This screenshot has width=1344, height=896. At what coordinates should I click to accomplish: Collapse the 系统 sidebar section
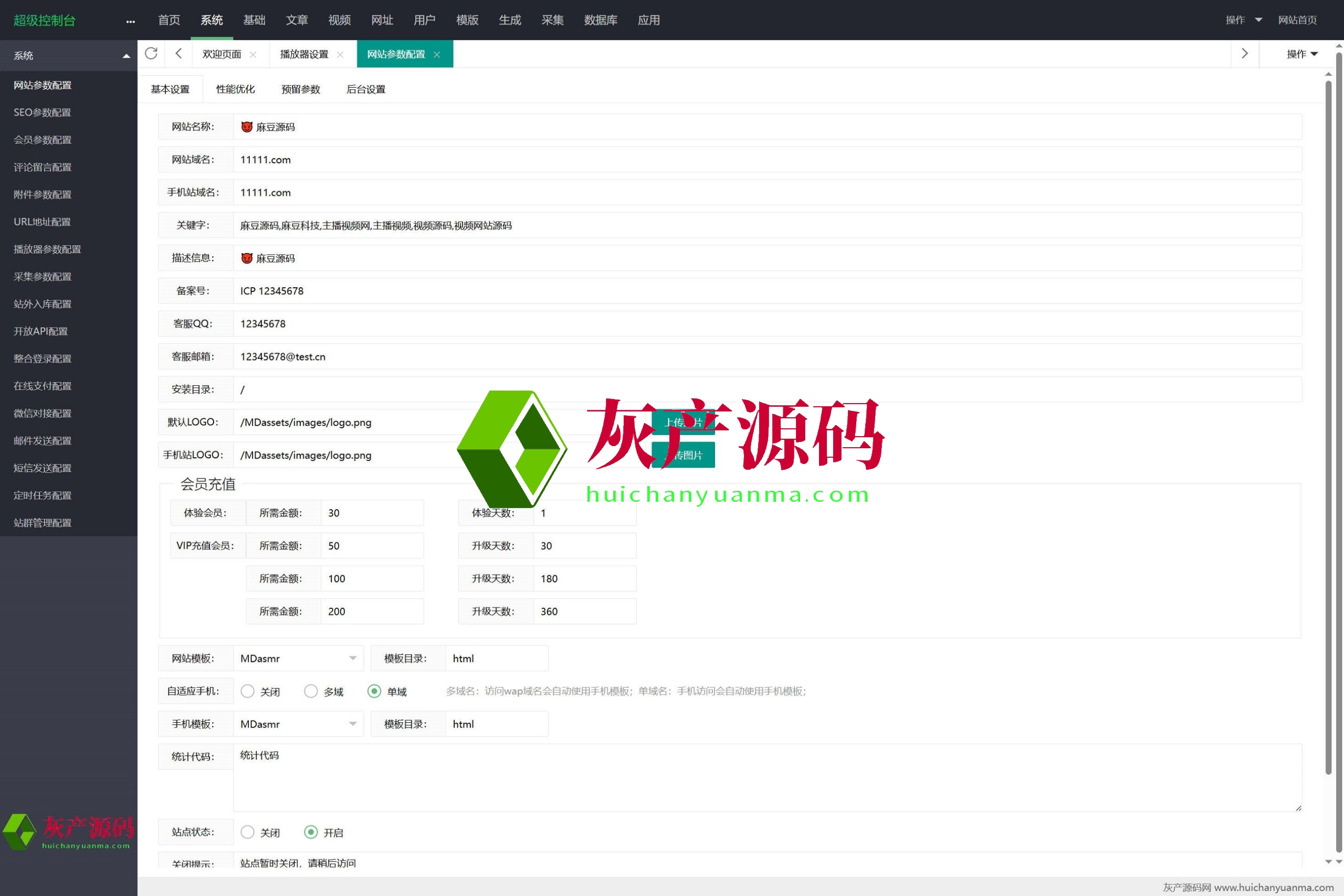(x=125, y=56)
